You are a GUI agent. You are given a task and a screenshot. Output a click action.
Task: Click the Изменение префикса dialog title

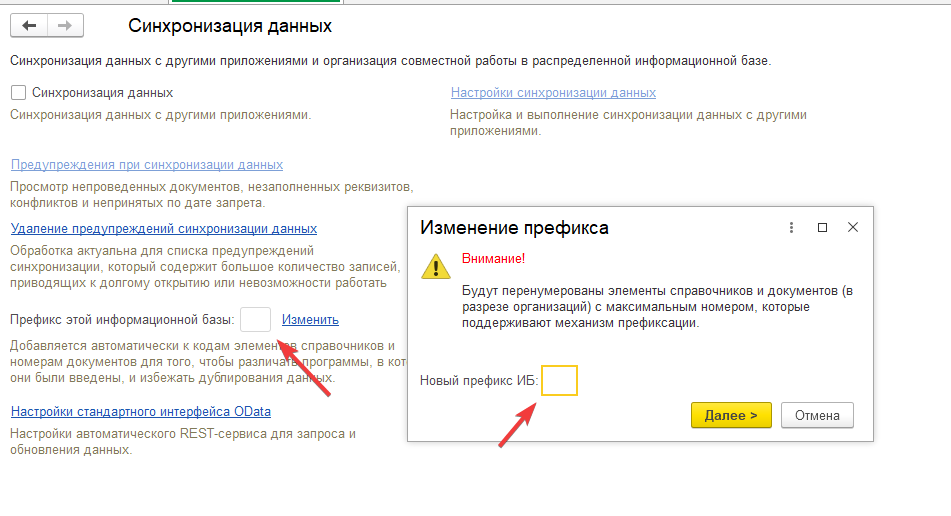(x=514, y=228)
